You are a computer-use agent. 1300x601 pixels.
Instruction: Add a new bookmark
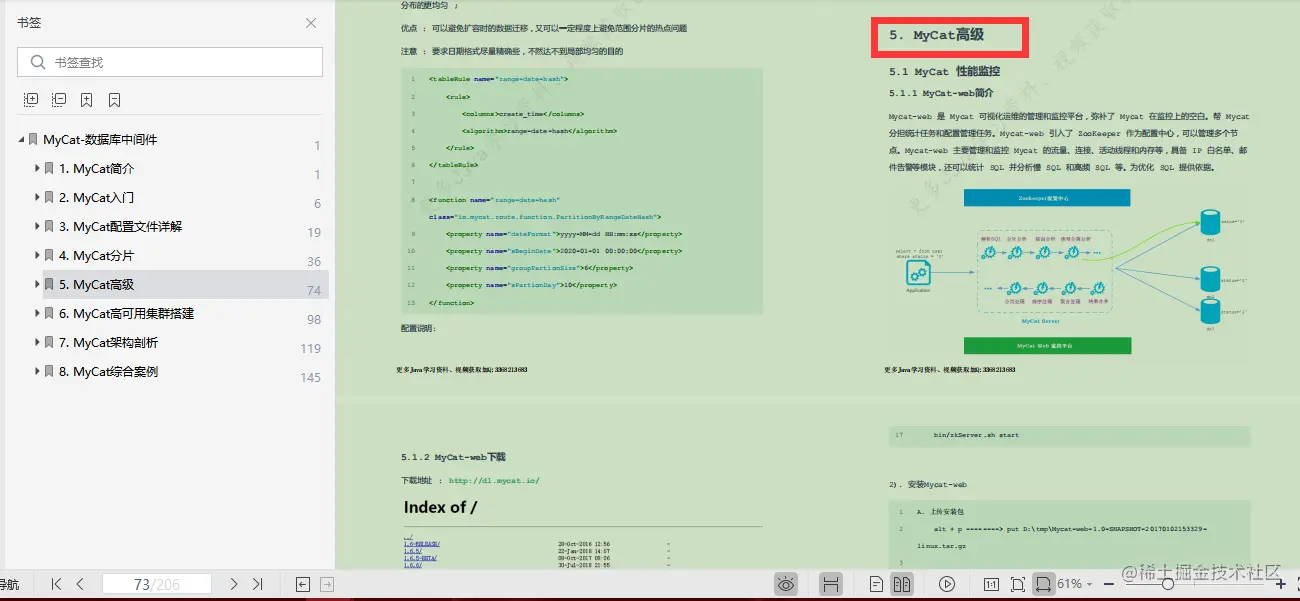coord(86,99)
